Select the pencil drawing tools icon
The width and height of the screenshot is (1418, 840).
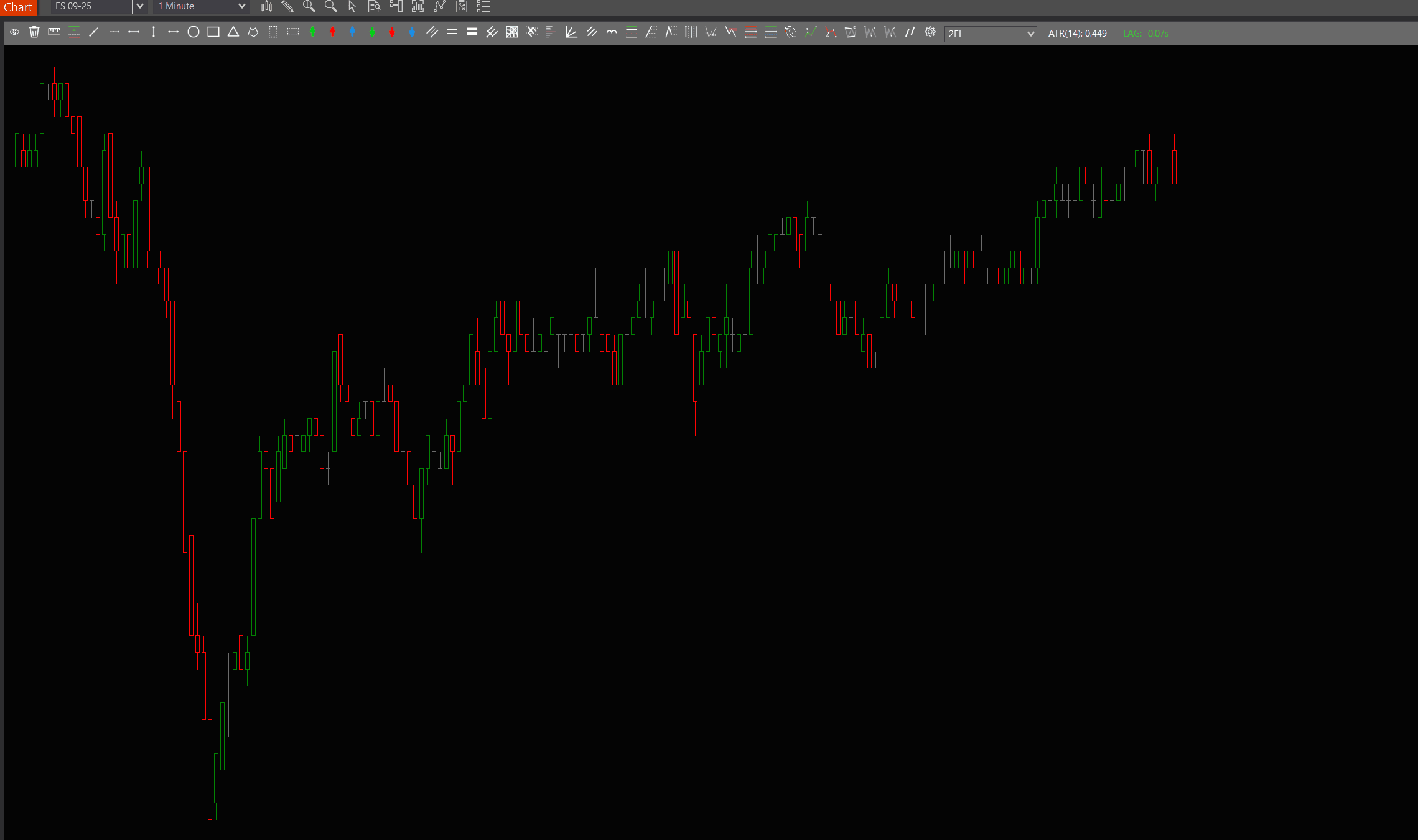click(287, 7)
